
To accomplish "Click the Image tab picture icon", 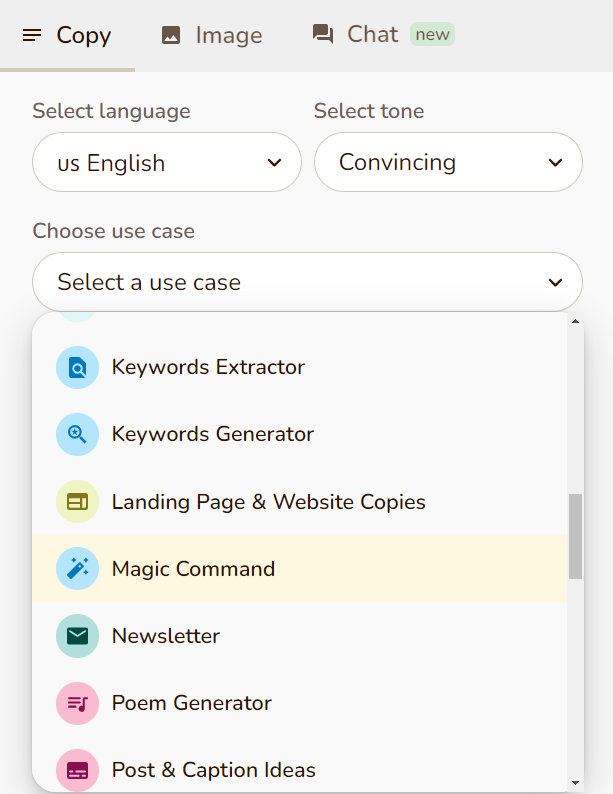I will (x=171, y=36).
